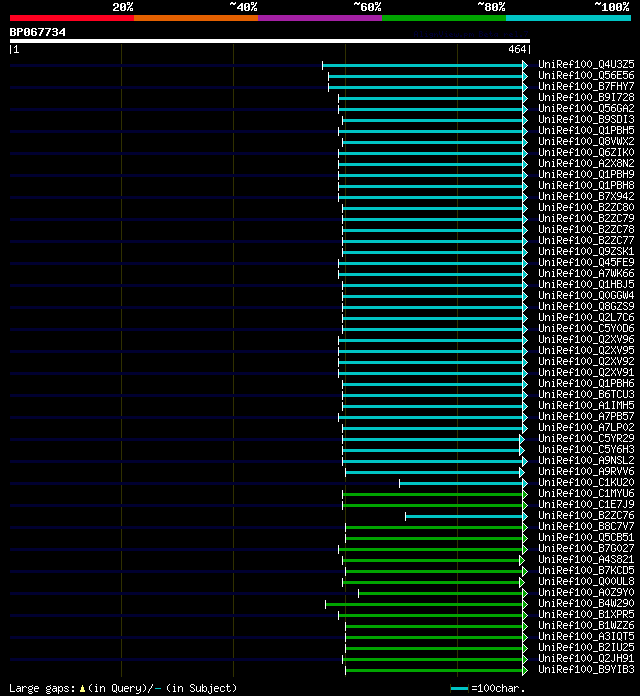
Task: Select the UniRef100_B2ZC78 label
Action: click(x=586, y=229)
